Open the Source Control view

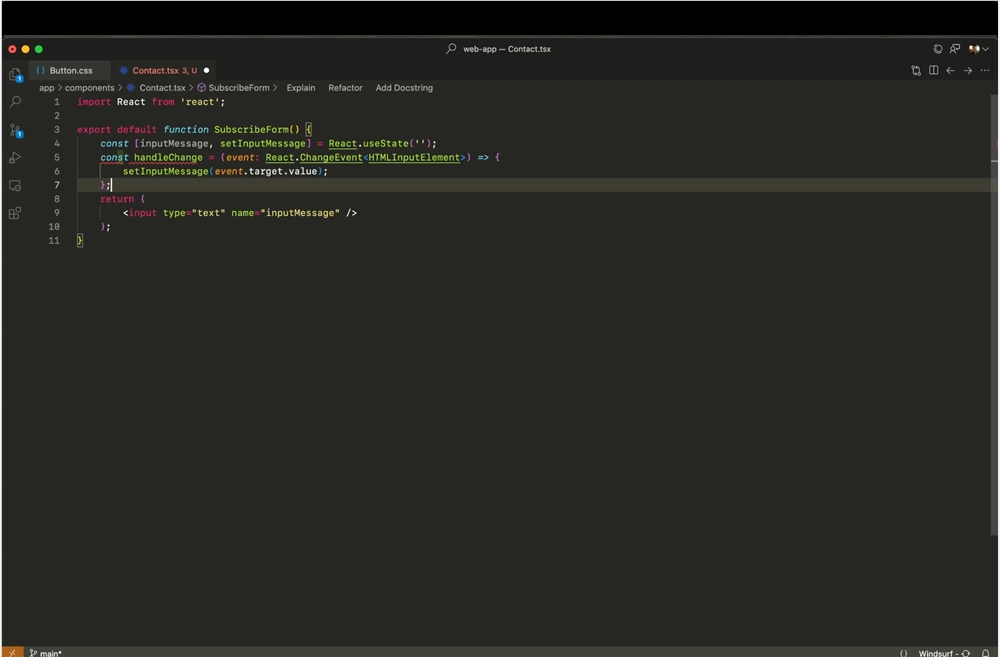15,131
